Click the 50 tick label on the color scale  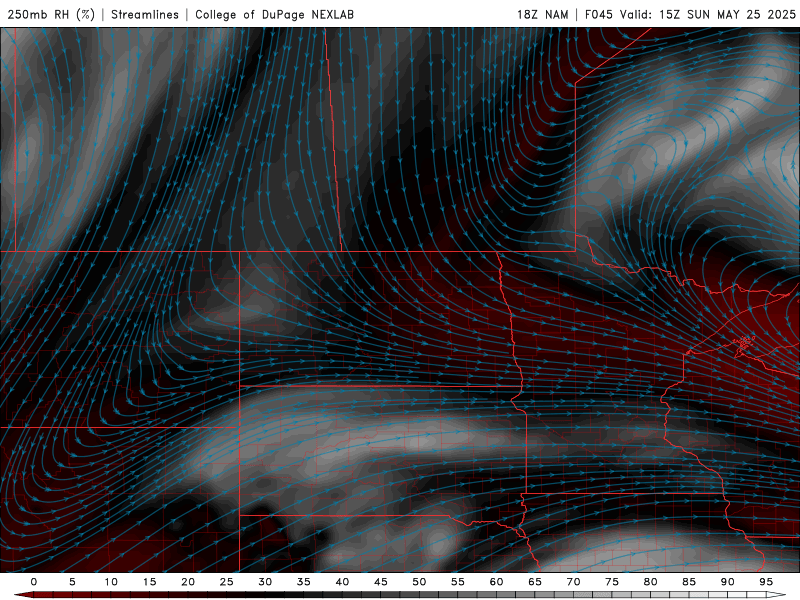(419, 582)
